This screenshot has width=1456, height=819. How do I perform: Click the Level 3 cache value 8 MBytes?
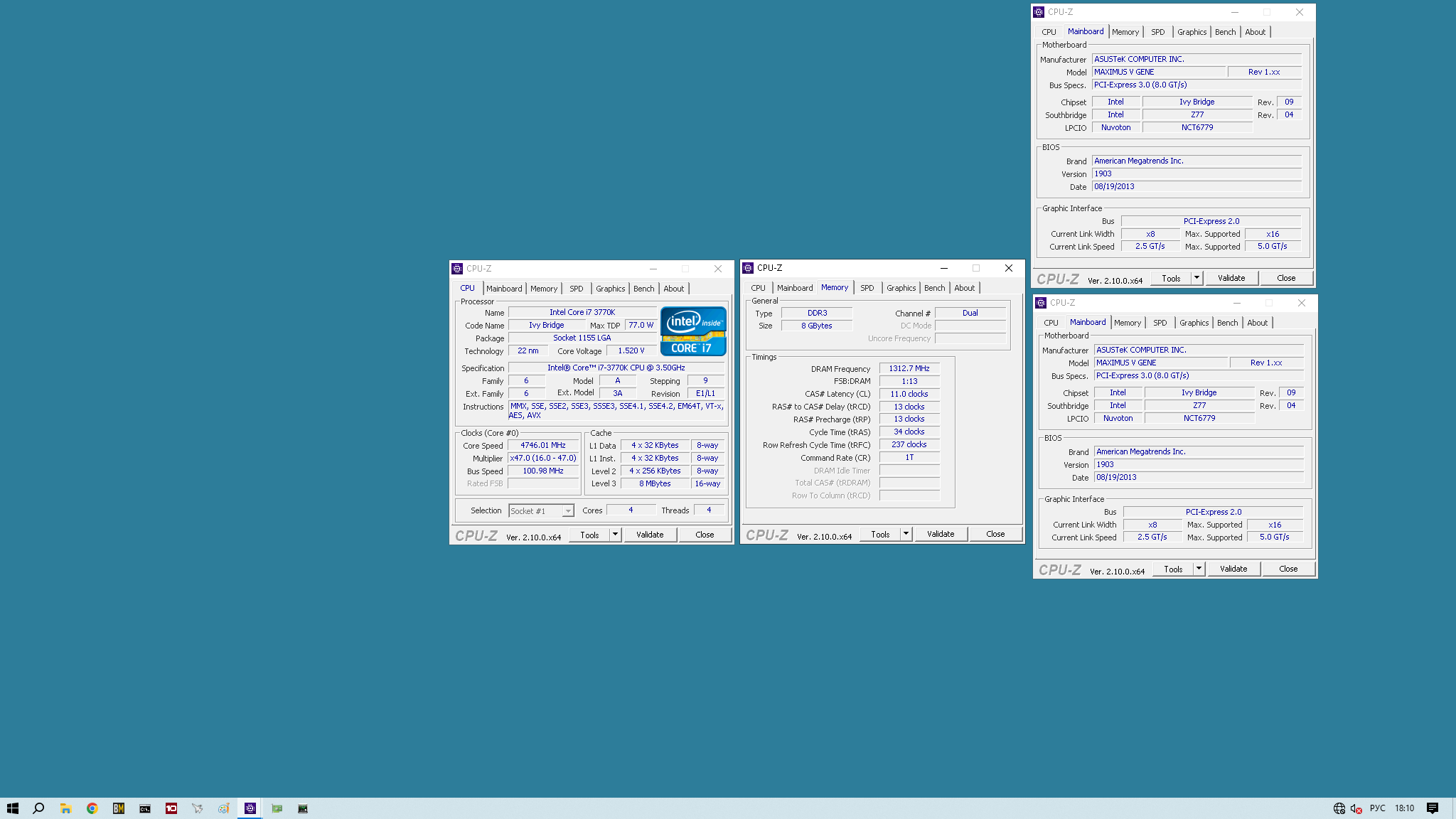coord(655,483)
